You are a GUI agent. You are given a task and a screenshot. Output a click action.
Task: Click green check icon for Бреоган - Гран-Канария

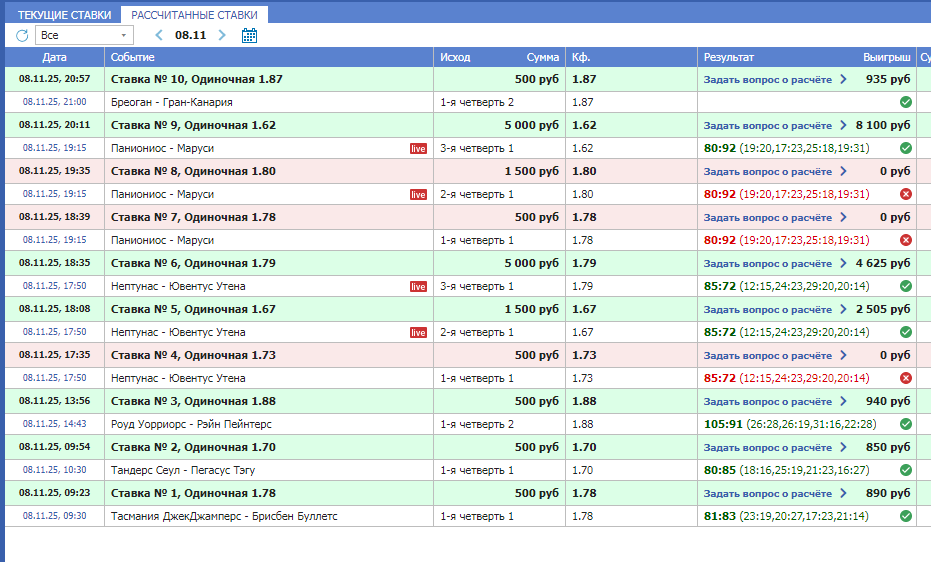905,102
